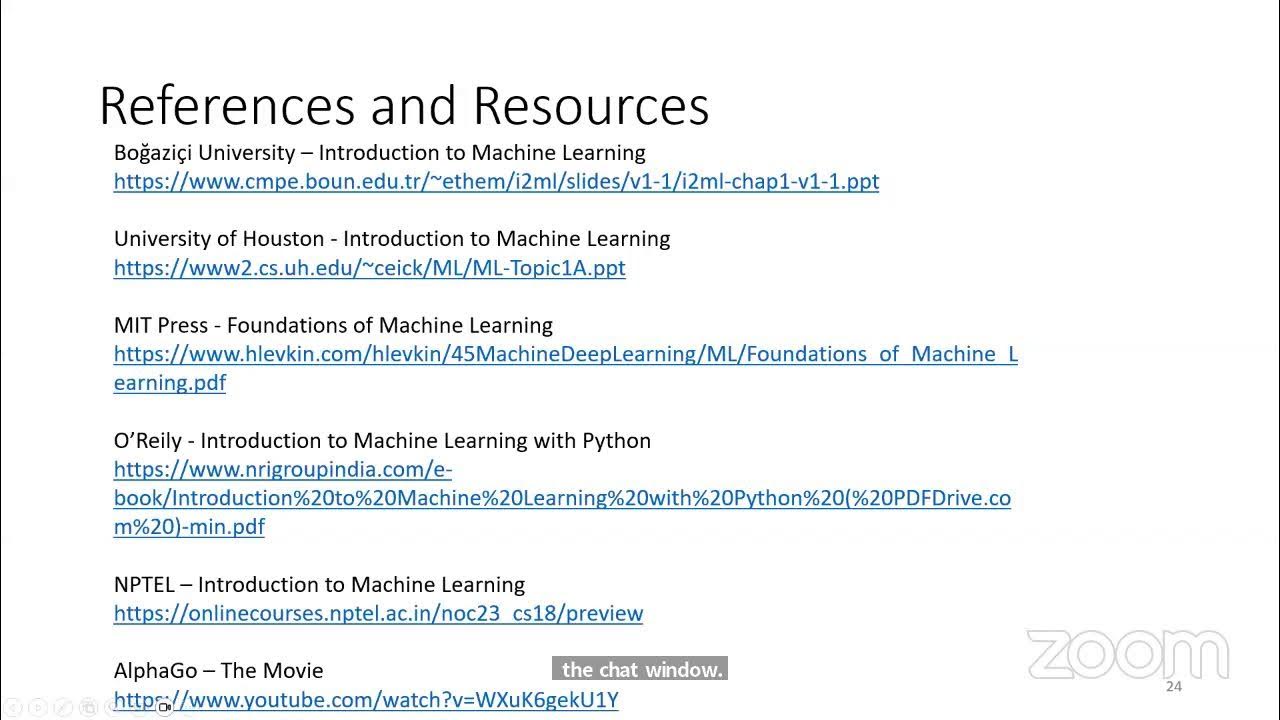Open the slideshow pen tool icon

[x=61, y=708]
